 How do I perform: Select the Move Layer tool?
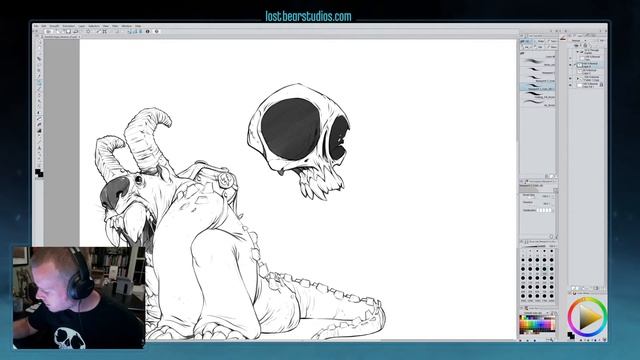coord(39,58)
